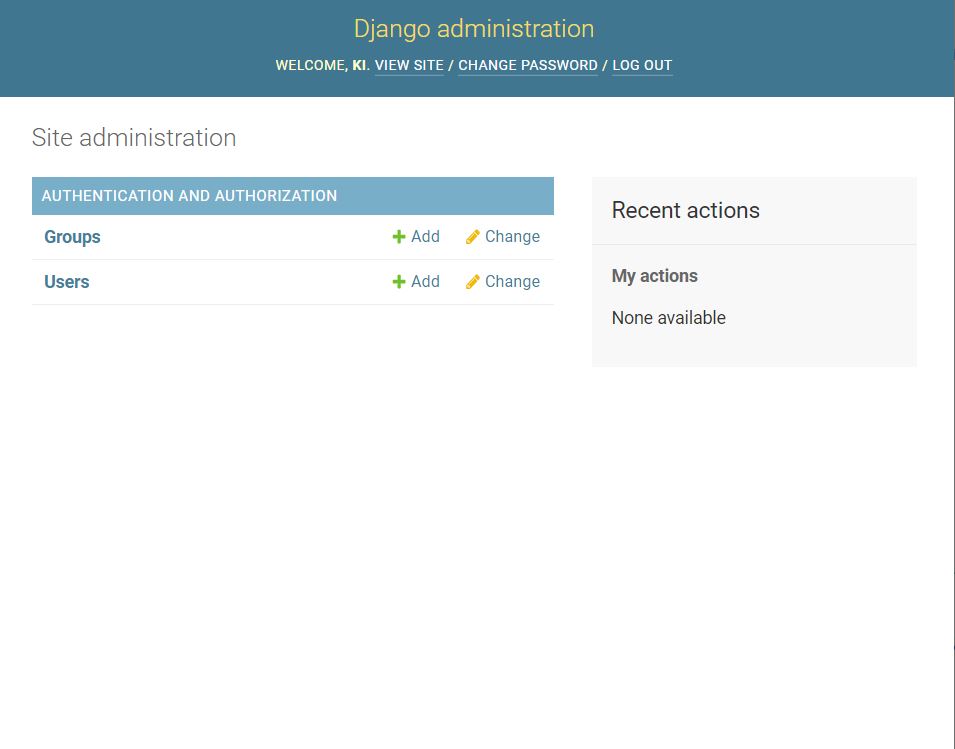Click the Recent actions heading
Image resolution: width=955 pixels, height=749 pixels.
point(686,210)
